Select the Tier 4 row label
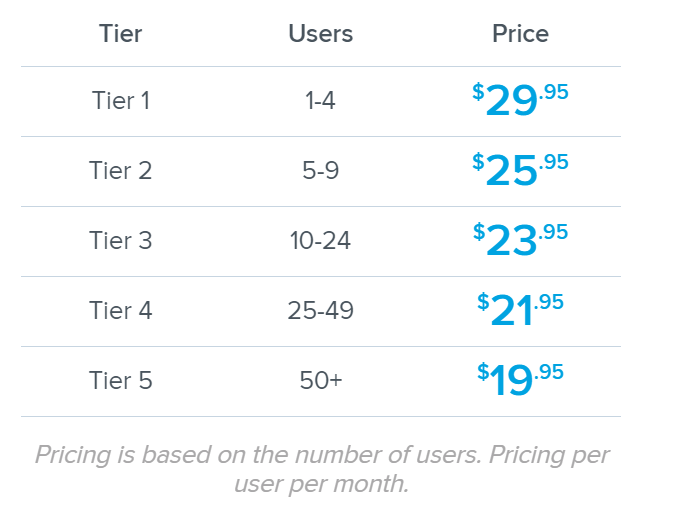 (120, 310)
